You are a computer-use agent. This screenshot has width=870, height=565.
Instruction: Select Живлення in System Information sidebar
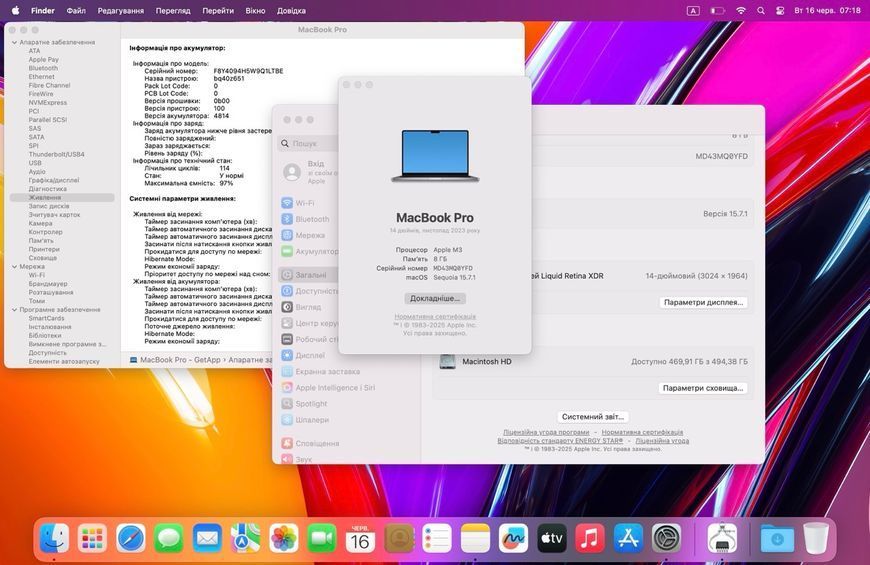(62, 198)
